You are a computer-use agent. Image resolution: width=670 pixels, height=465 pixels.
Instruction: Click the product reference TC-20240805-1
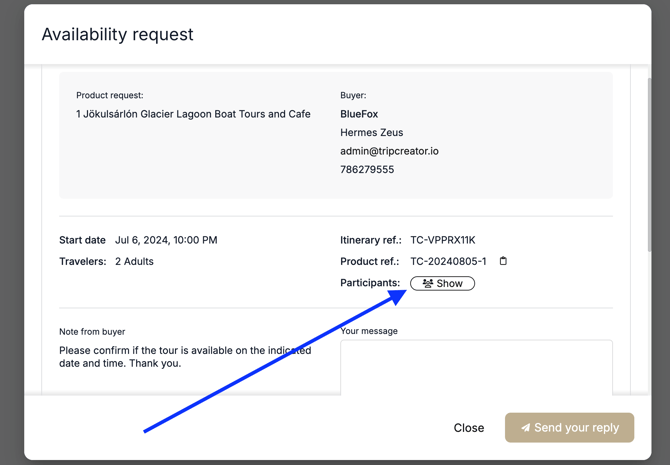point(448,261)
